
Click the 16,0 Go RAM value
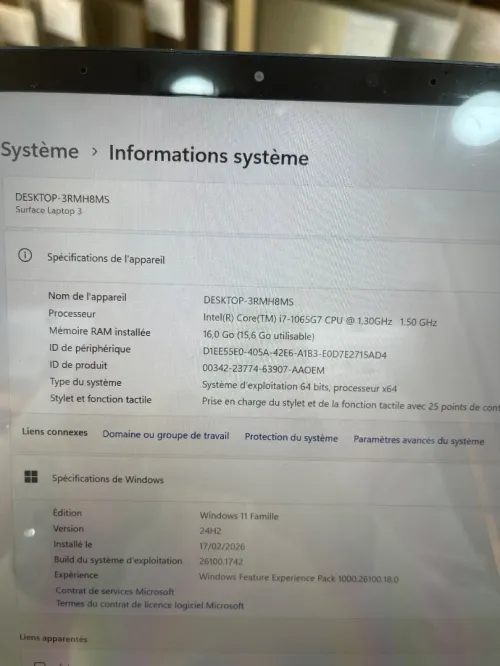click(258, 336)
